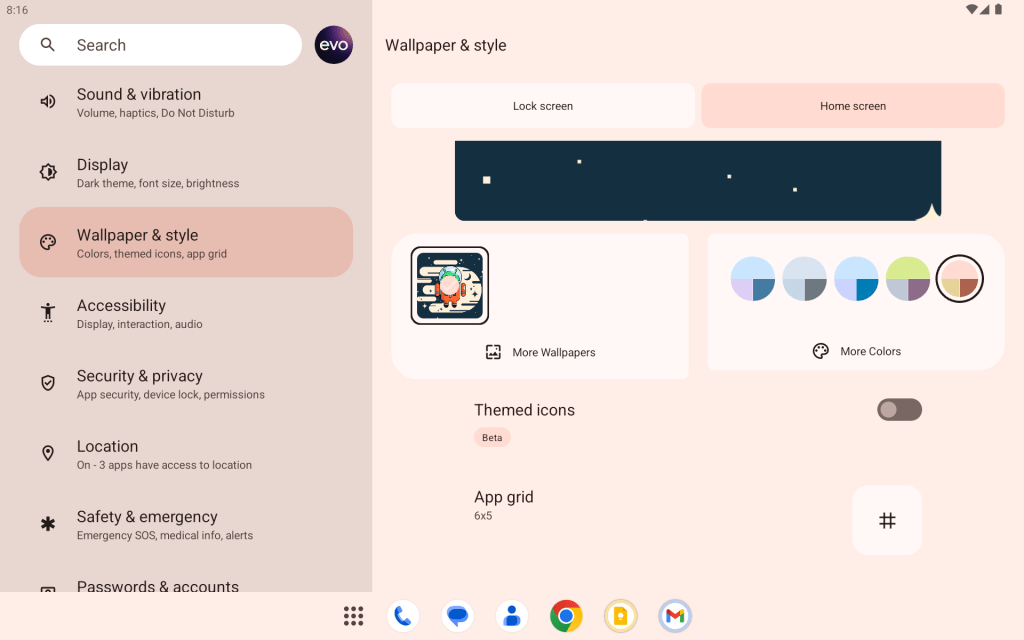
Task: Open the Google Keep notes icon
Action: 621,616
